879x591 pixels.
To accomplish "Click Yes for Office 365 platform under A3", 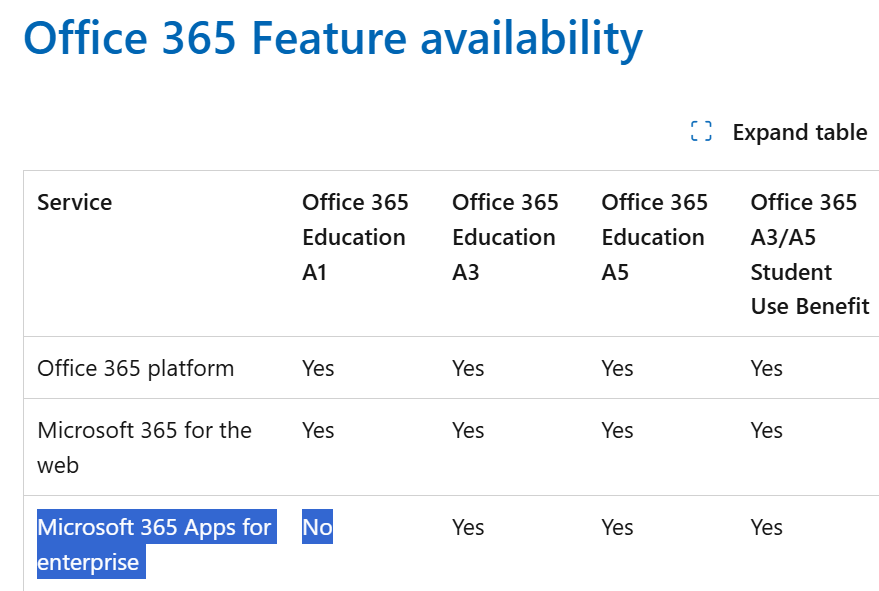I will pyautogui.click(x=468, y=368).
